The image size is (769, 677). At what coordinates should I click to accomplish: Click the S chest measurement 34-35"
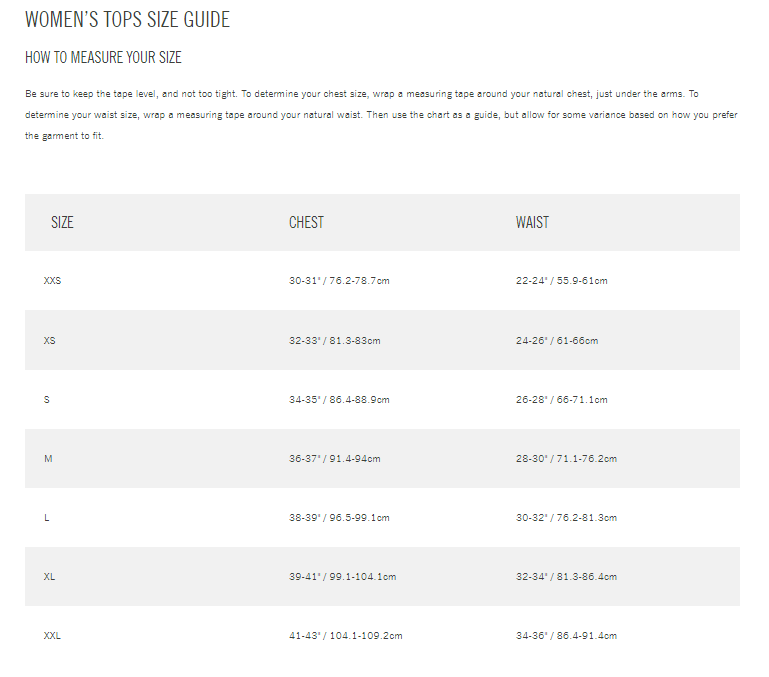click(339, 400)
